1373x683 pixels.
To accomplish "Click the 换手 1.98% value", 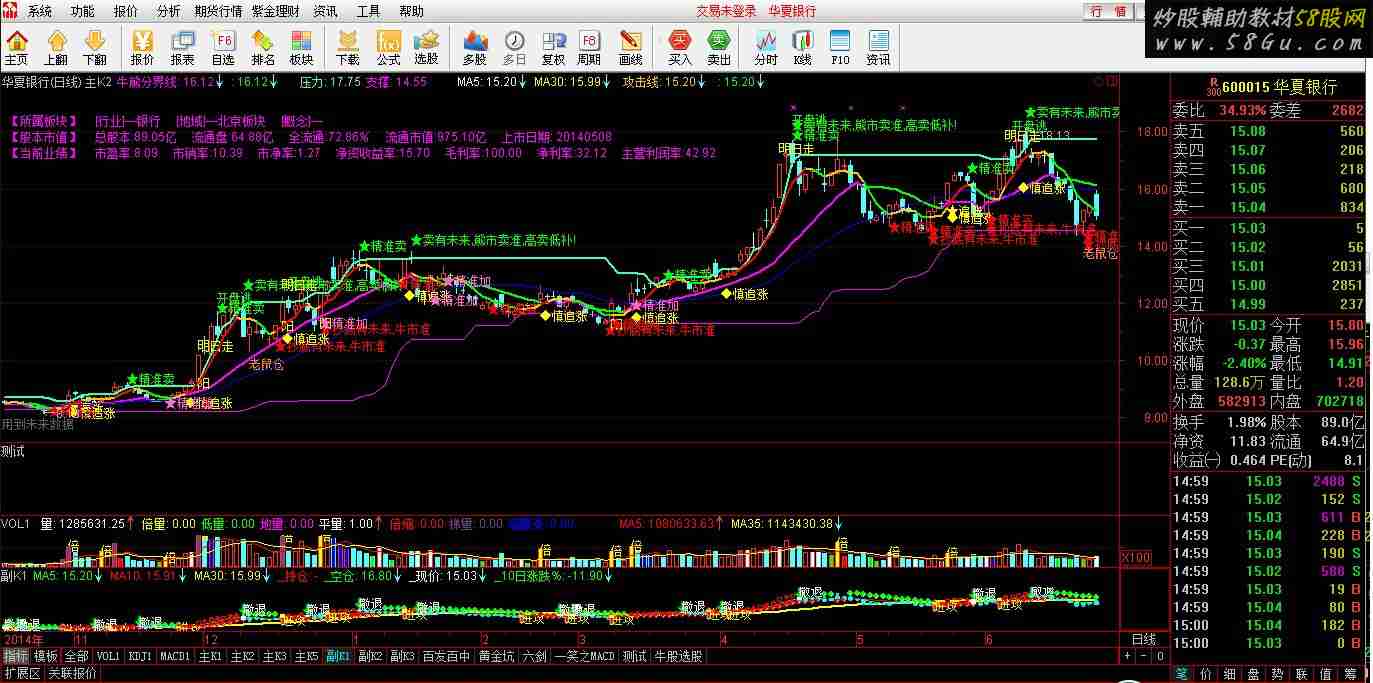I will (1245, 421).
